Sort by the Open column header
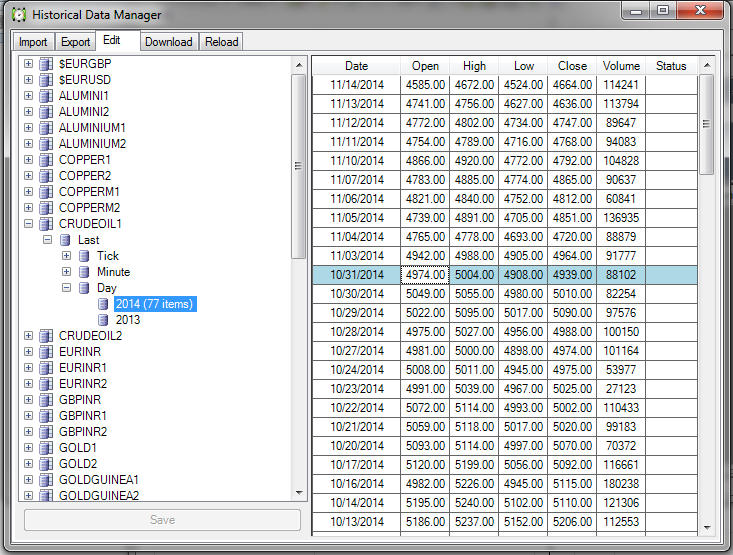This screenshot has height=555, width=733. [425, 66]
